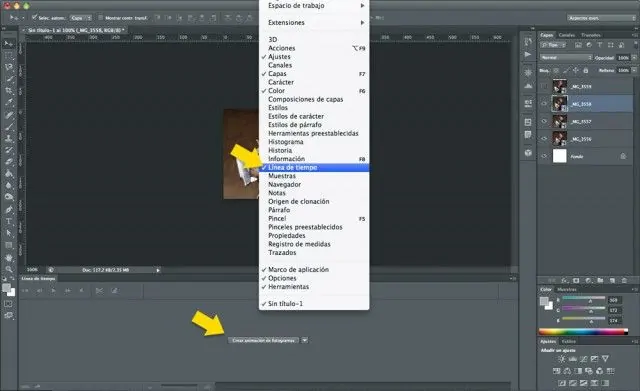Add Brightness/Contrast sun adjustment
Screen dimensions: 640x391
(562, 359)
